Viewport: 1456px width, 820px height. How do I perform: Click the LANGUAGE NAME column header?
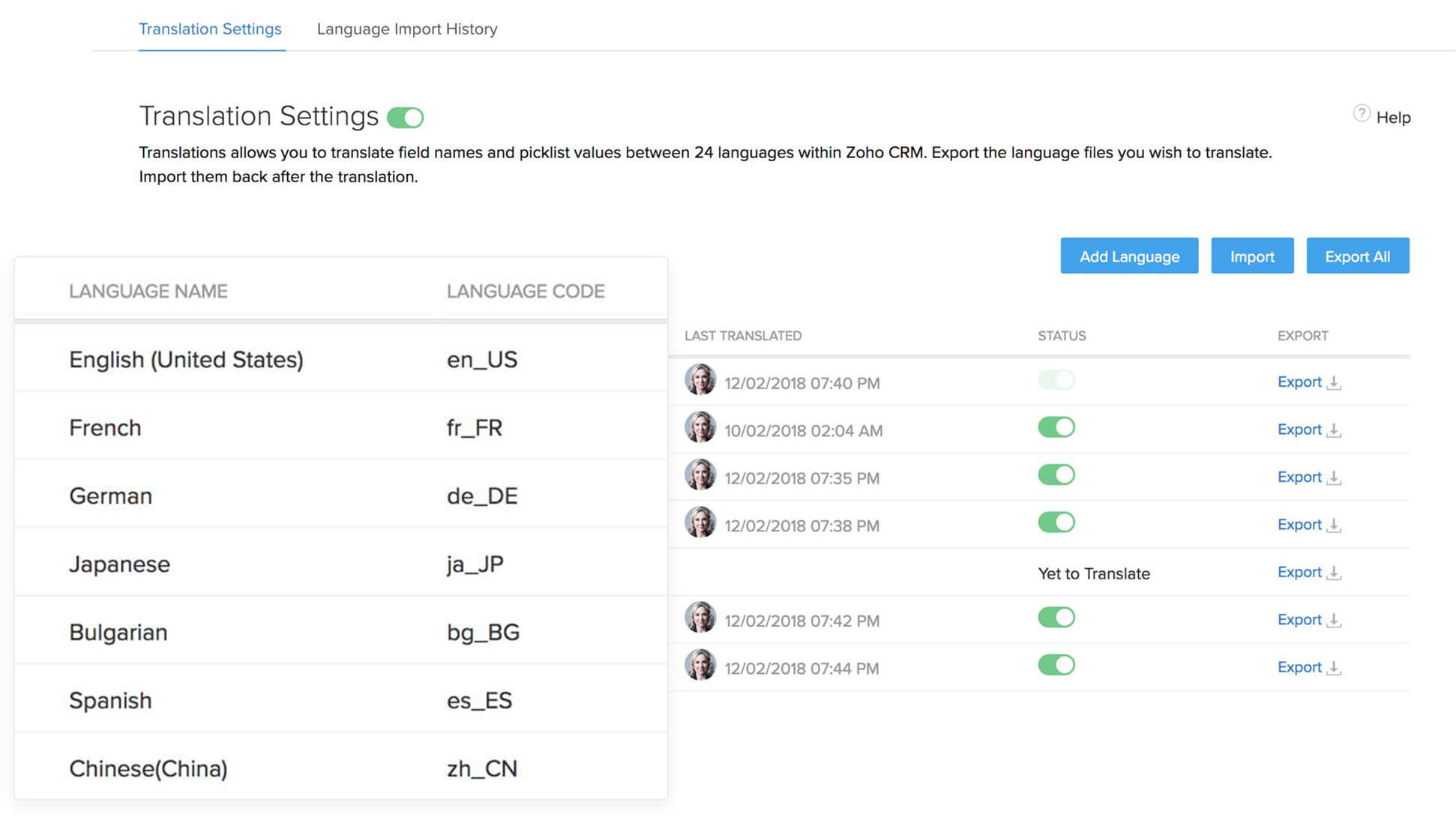[x=148, y=291]
